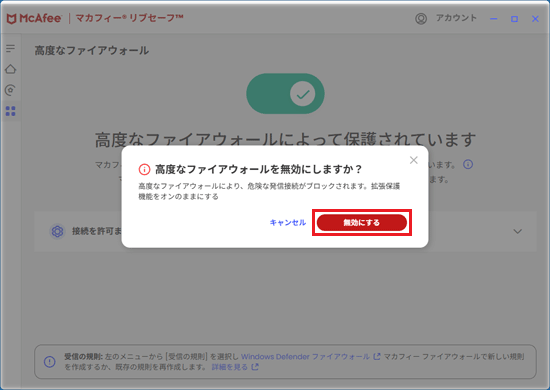This screenshot has height=390, width=550.
Task: Close the firewall disable dialog with X
Action: [x=414, y=160]
